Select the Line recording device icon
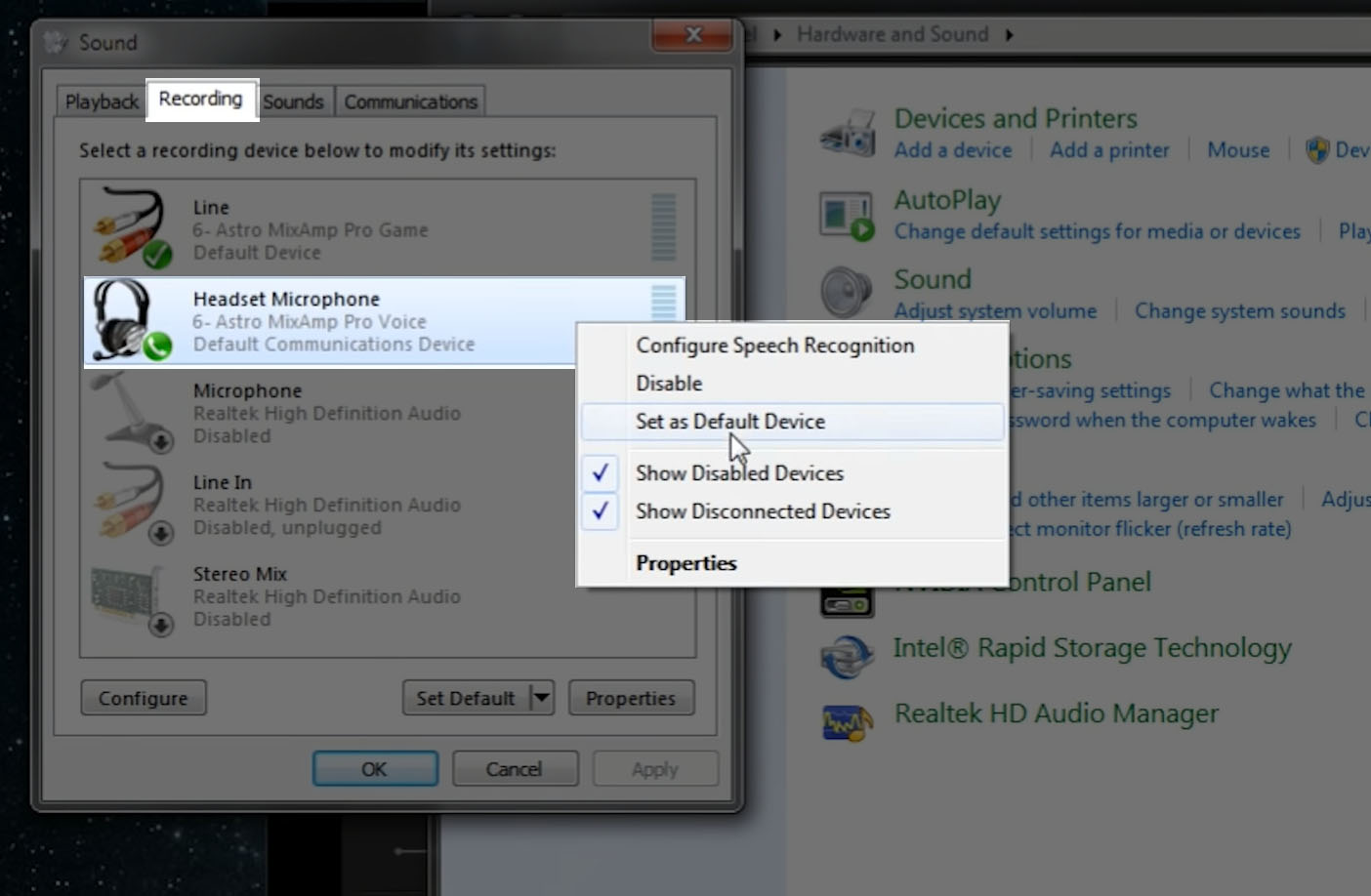Image resolution: width=1371 pixels, height=896 pixels. (x=132, y=226)
